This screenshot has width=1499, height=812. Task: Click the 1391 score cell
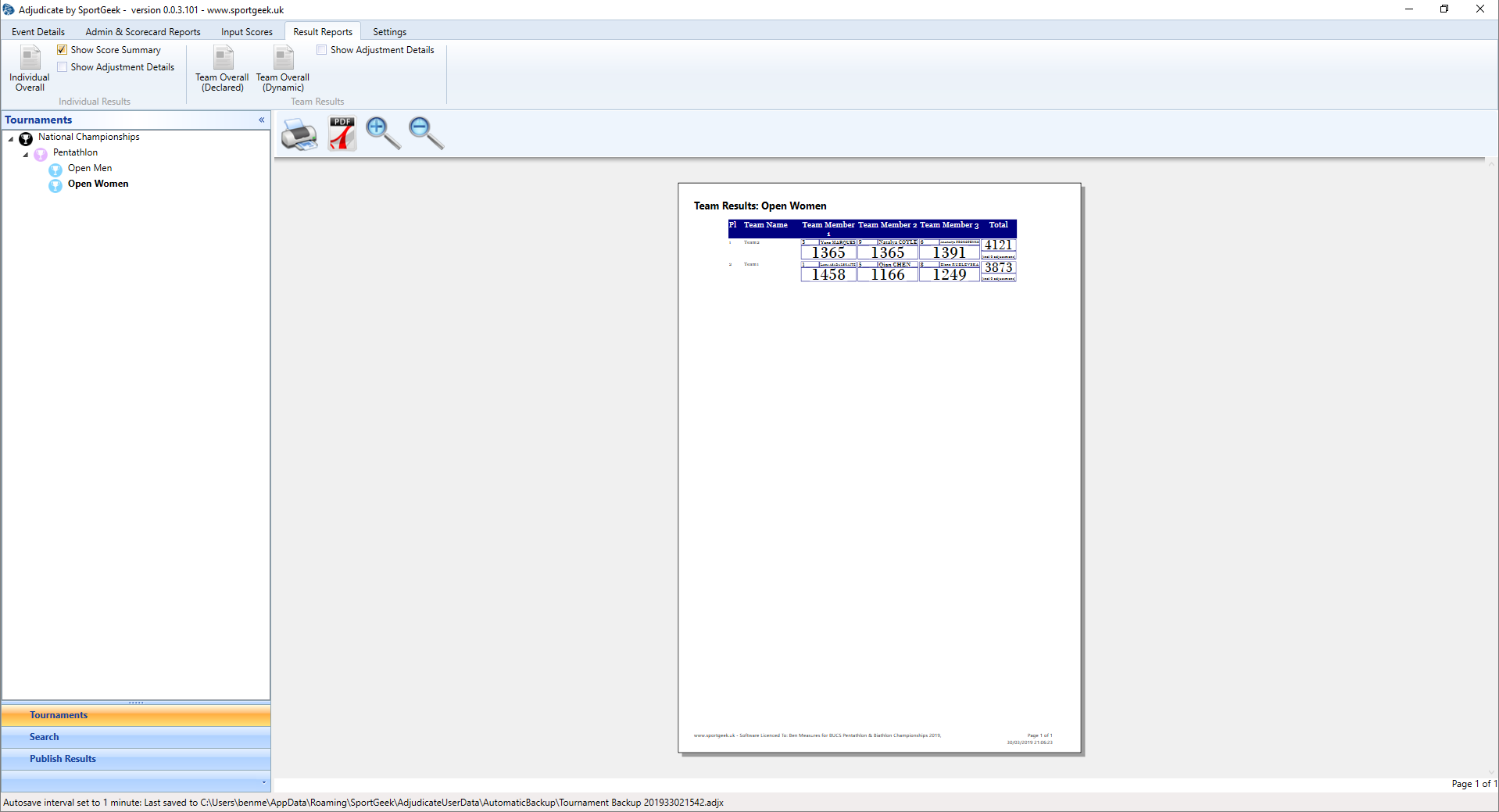point(950,252)
